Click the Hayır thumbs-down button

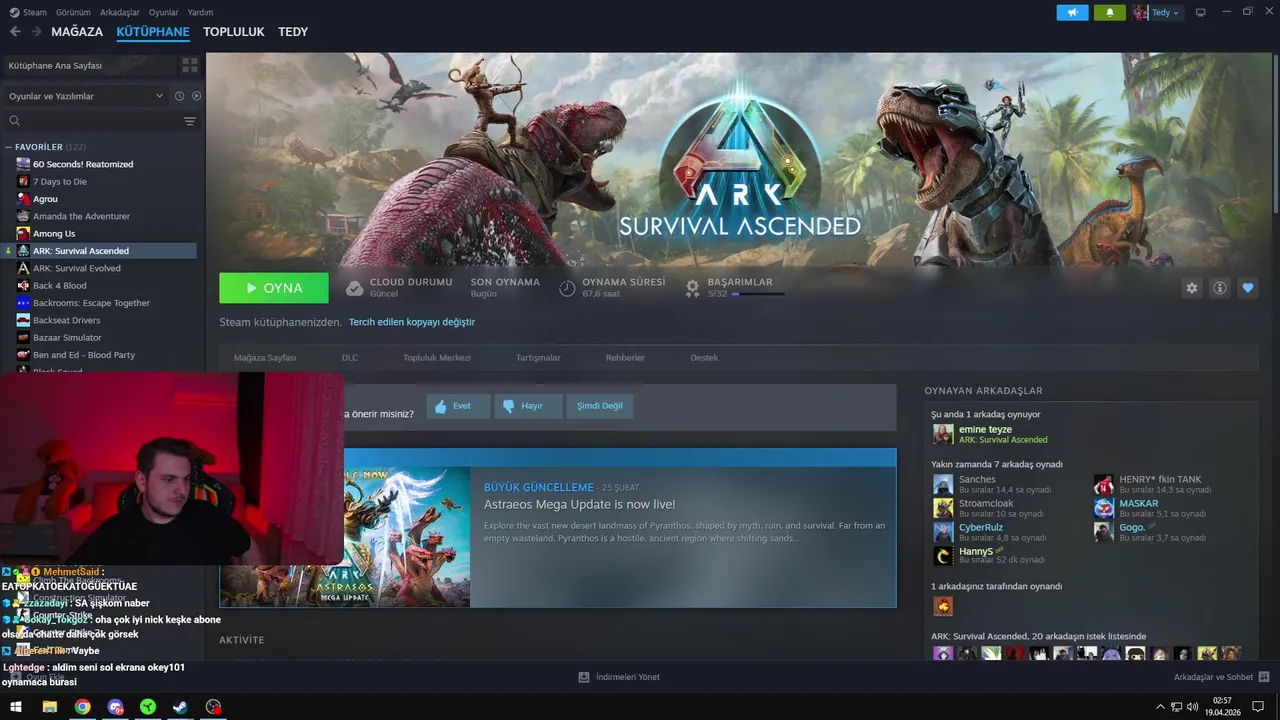point(529,406)
